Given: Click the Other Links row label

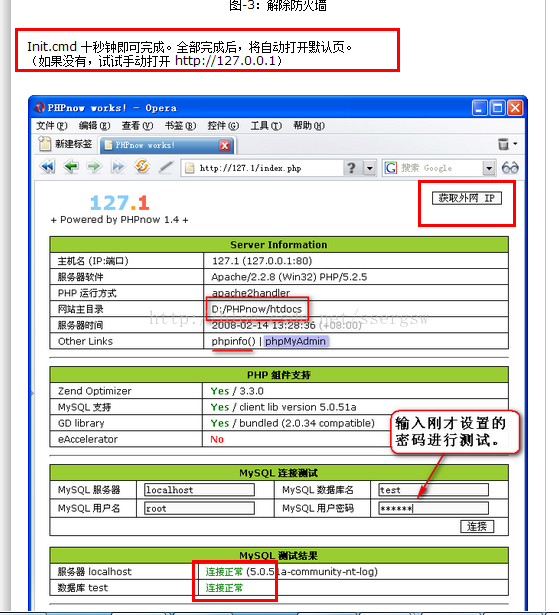Looking at the screenshot, I should point(85,341).
